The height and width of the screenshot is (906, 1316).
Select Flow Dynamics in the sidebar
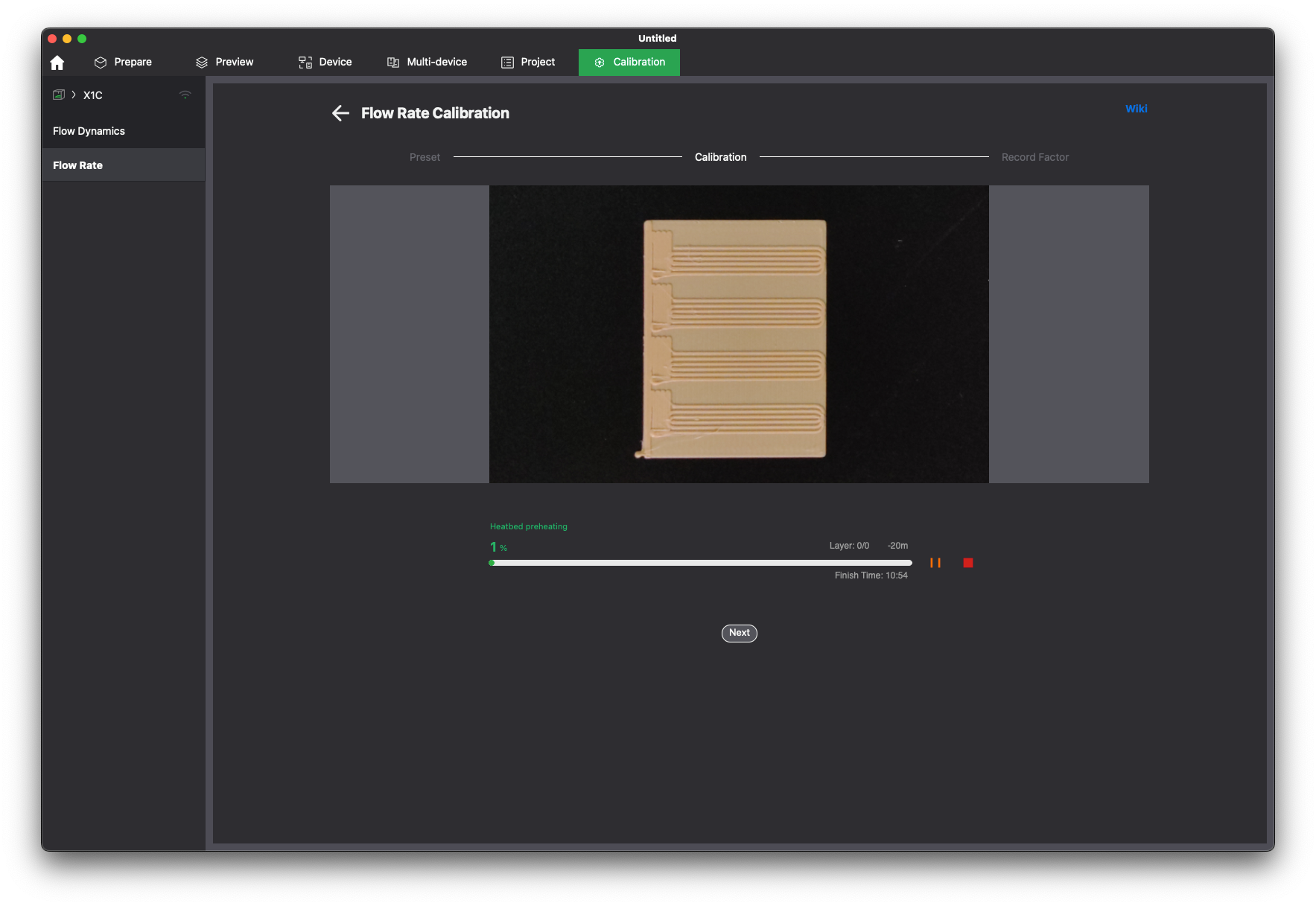(x=89, y=131)
